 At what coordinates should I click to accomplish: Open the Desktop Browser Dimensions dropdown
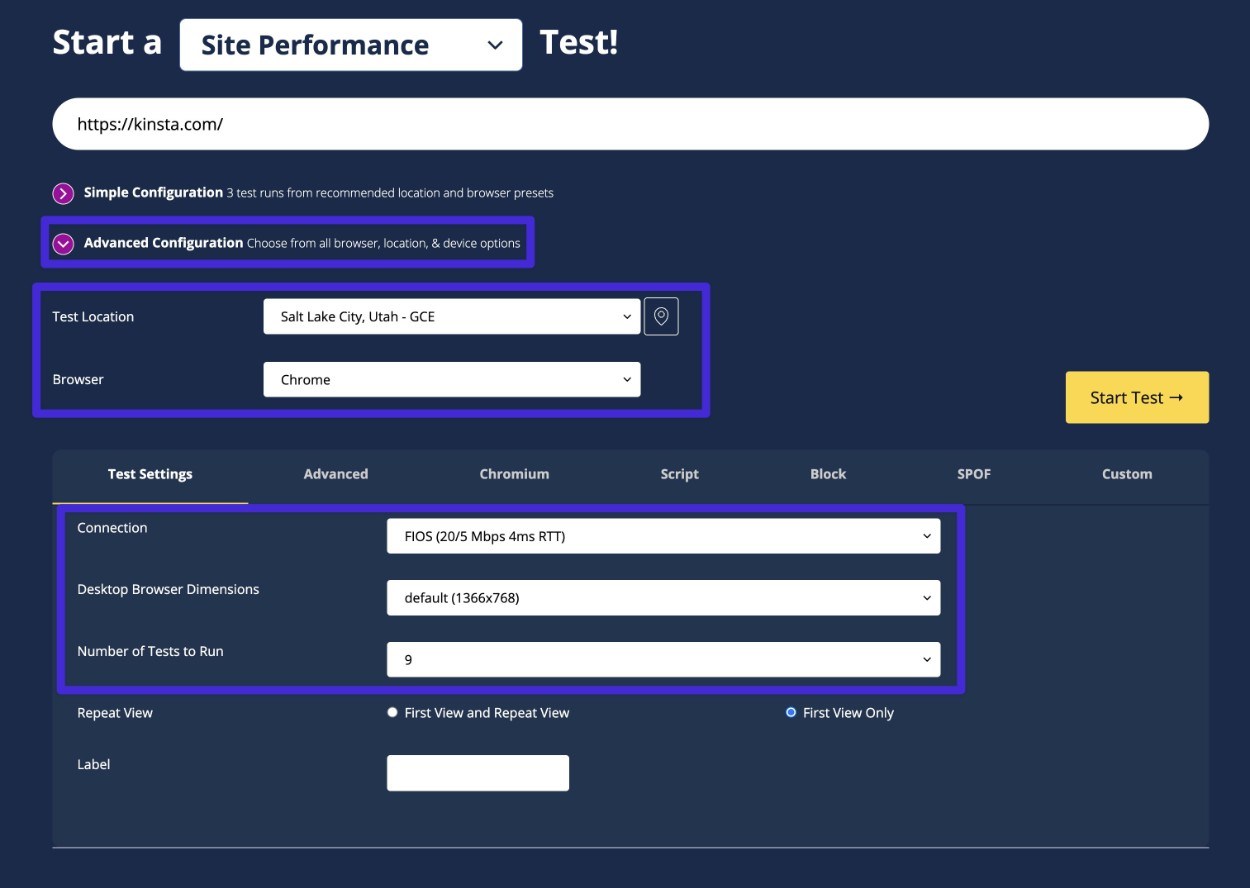pyautogui.click(x=663, y=598)
